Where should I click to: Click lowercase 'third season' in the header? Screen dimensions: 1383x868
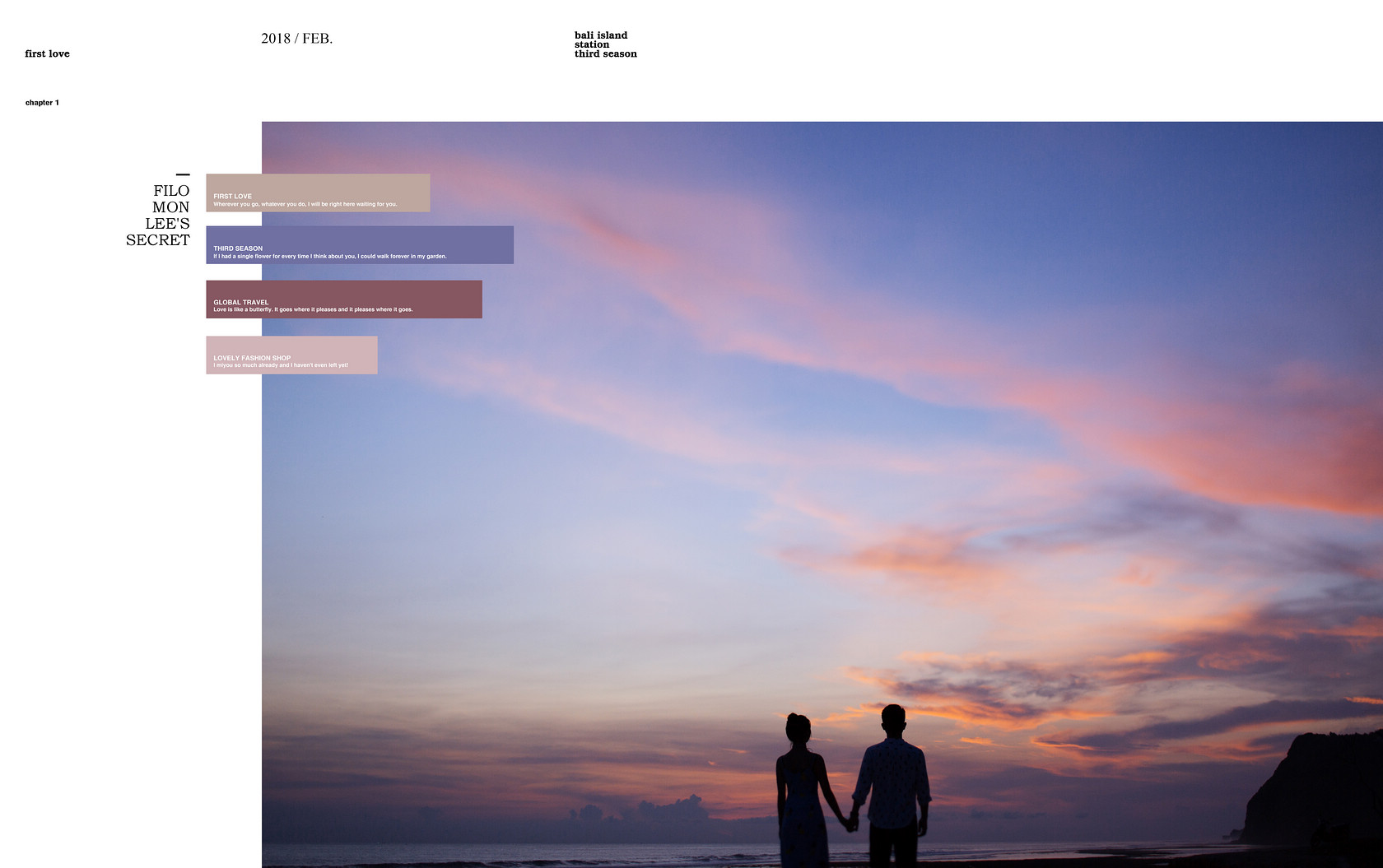coord(605,54)
